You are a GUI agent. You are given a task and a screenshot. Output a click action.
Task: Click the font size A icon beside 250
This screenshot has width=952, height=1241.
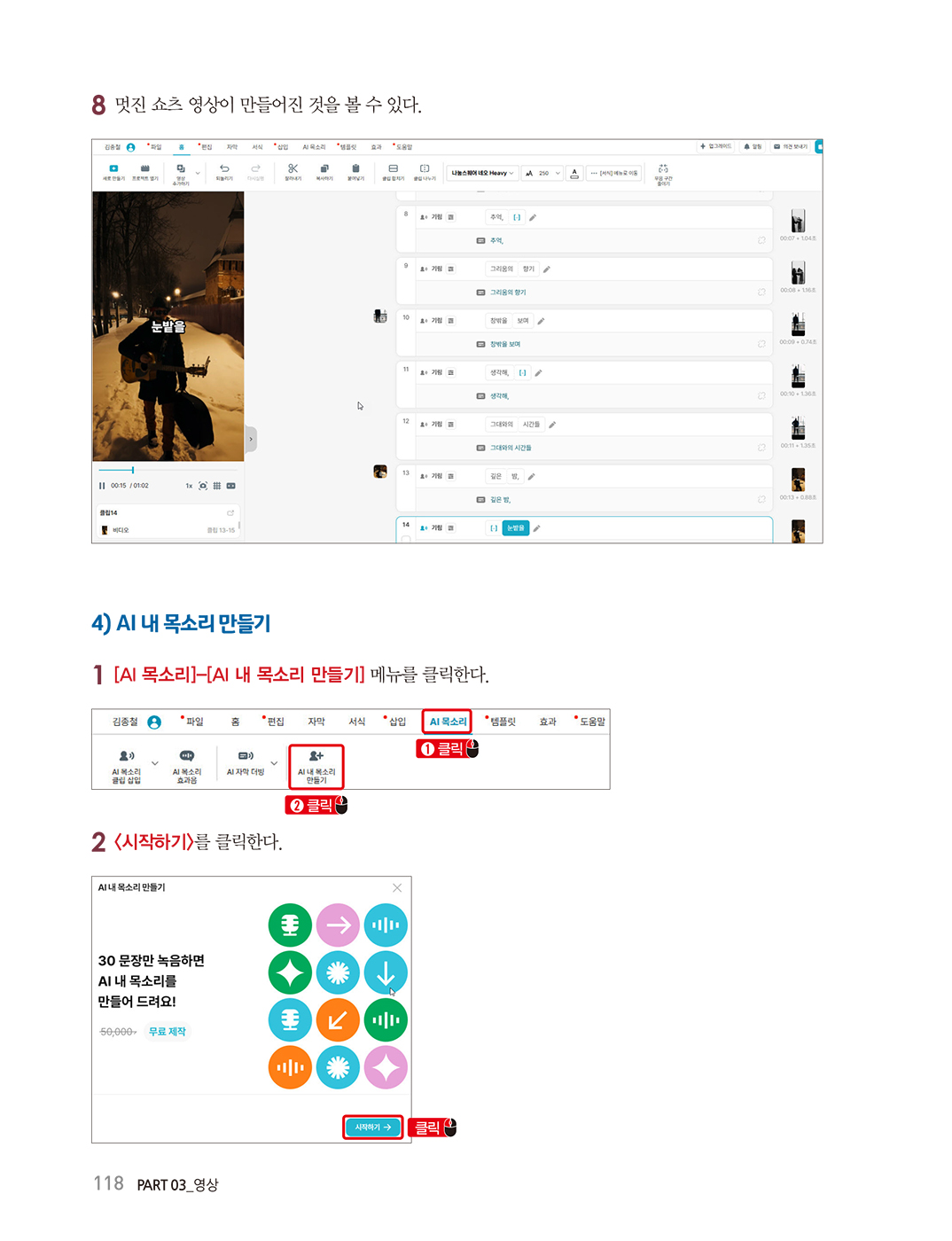click(x=529, y=173)
